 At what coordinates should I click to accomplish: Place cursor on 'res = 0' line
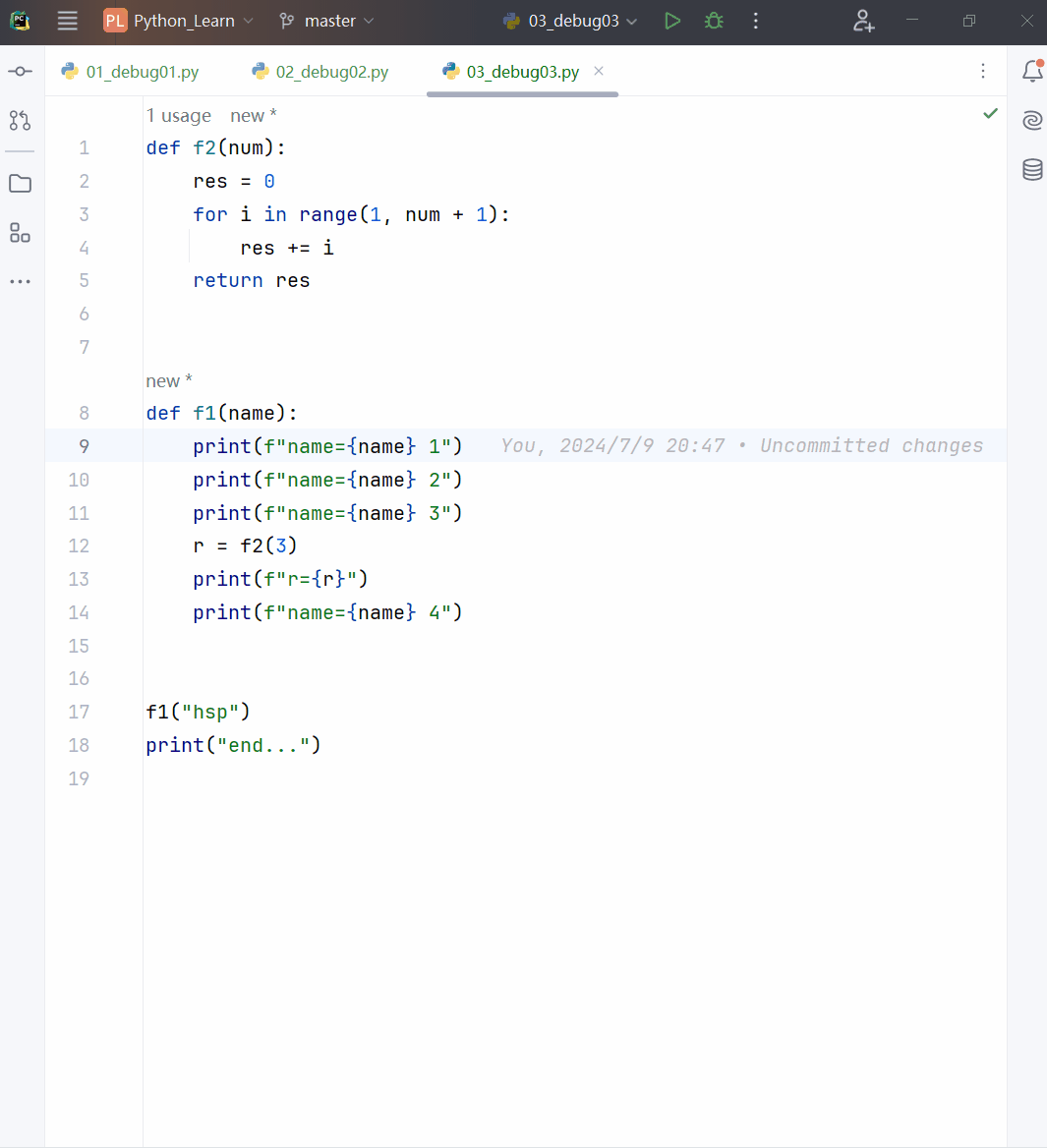(234, 182)
